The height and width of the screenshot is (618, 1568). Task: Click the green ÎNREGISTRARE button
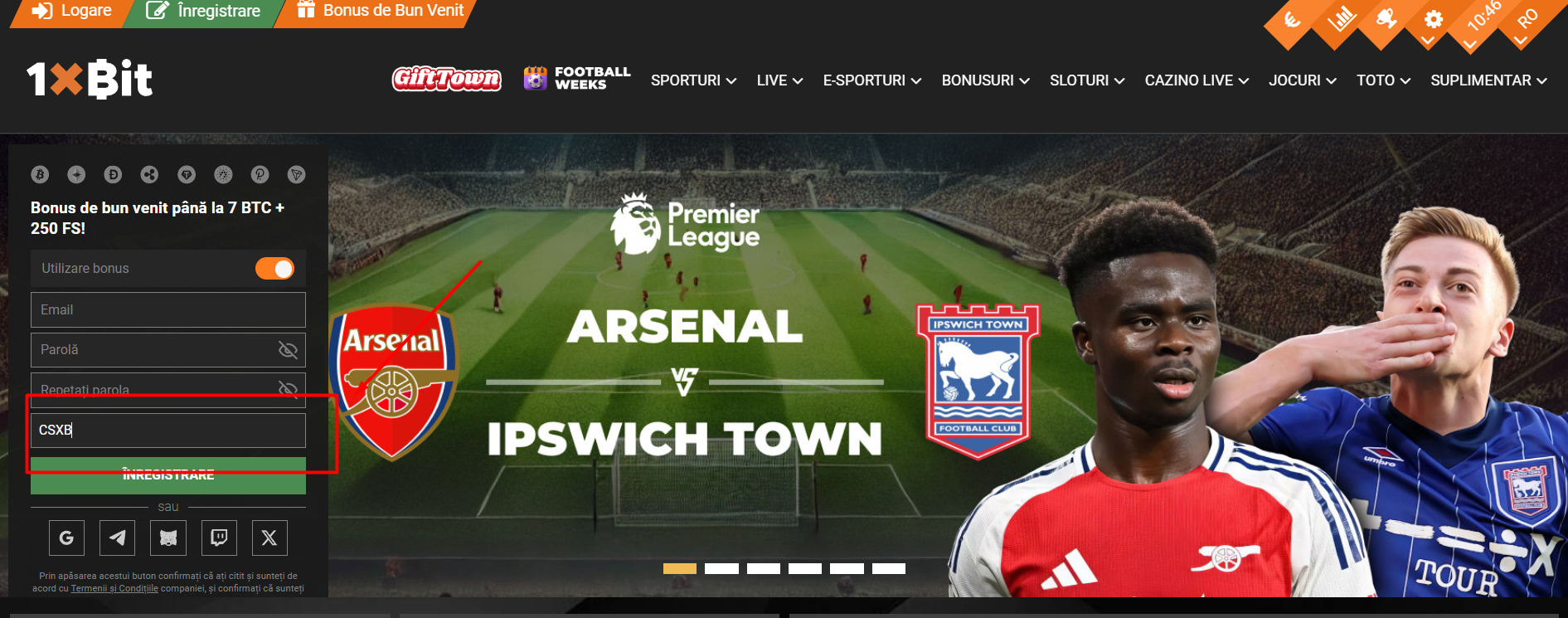168,475
